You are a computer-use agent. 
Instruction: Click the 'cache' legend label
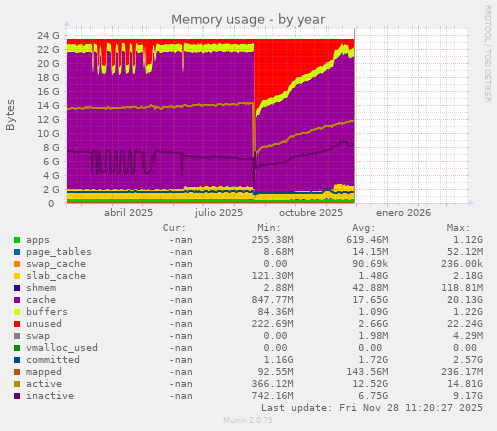click(41, 300)
